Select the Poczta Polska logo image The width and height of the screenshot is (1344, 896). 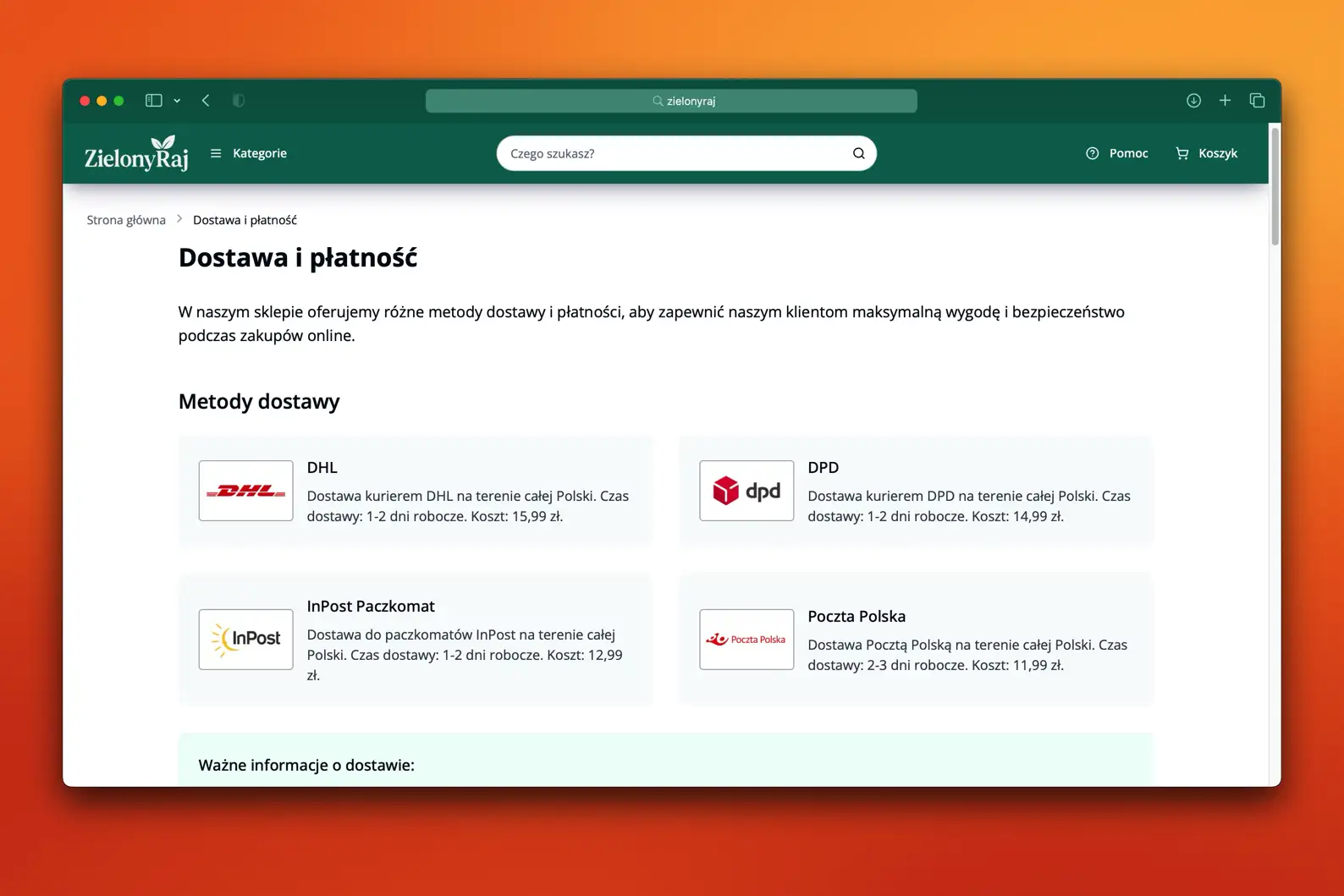tap(746, 640)
